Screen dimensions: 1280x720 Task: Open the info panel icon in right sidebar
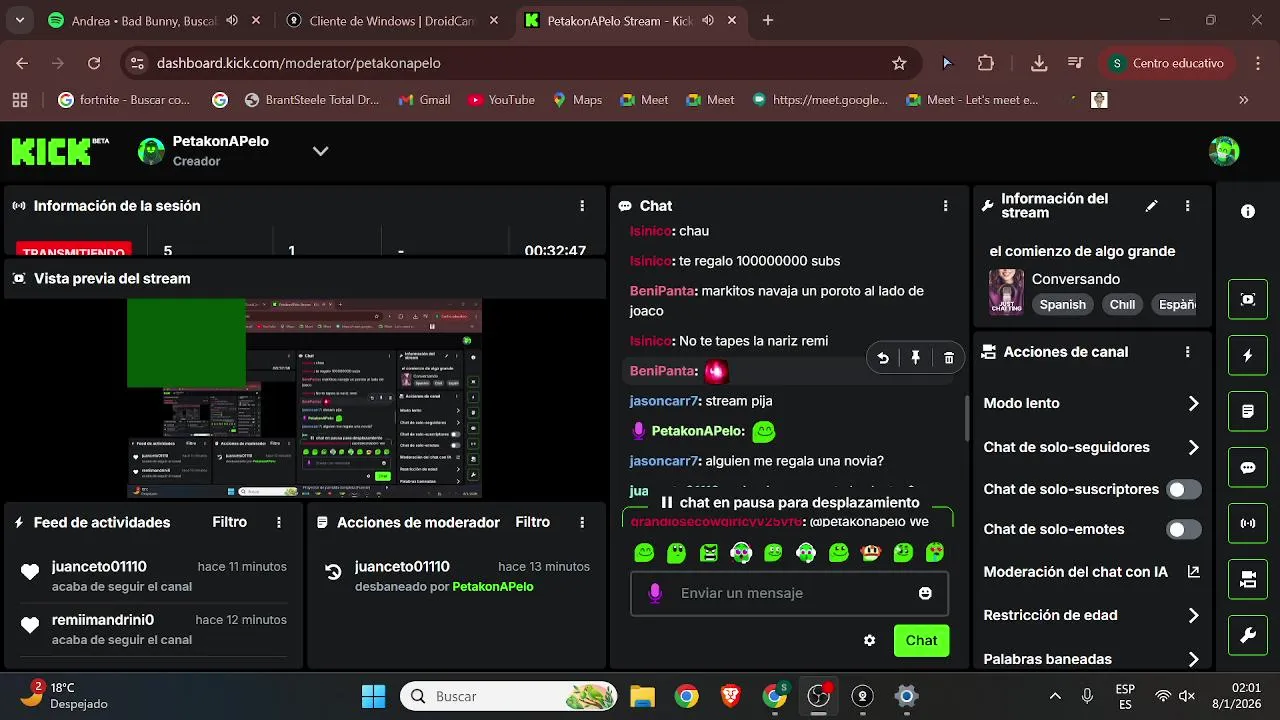[1247, 211]
